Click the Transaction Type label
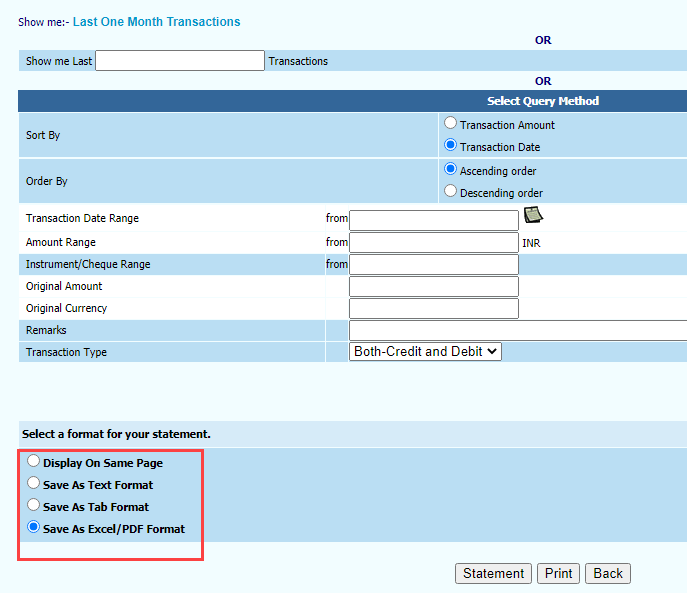The image size is (687, 593). [66, 352]
